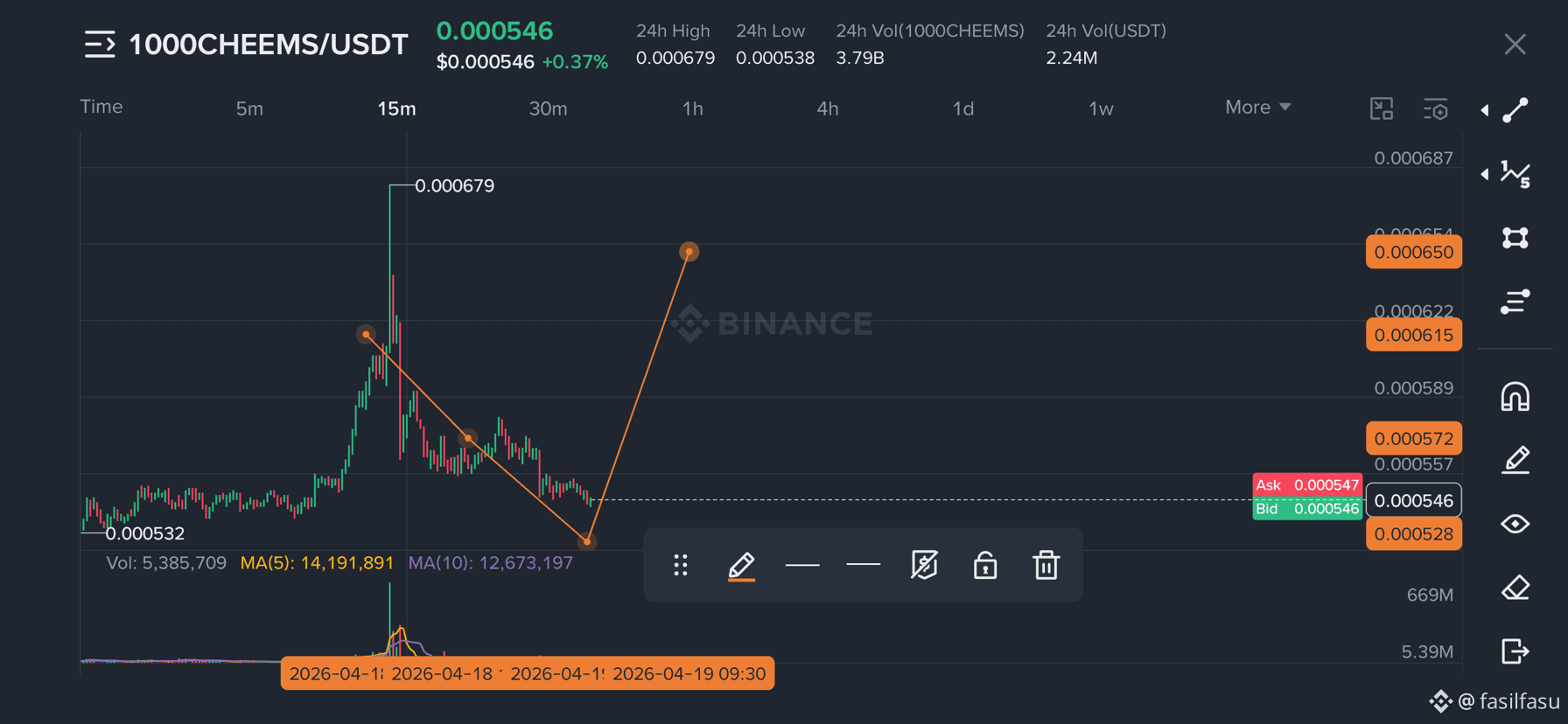
Task: Open the trading pair list menu icon
Action: pyautogui.click(x=100, y=45)
